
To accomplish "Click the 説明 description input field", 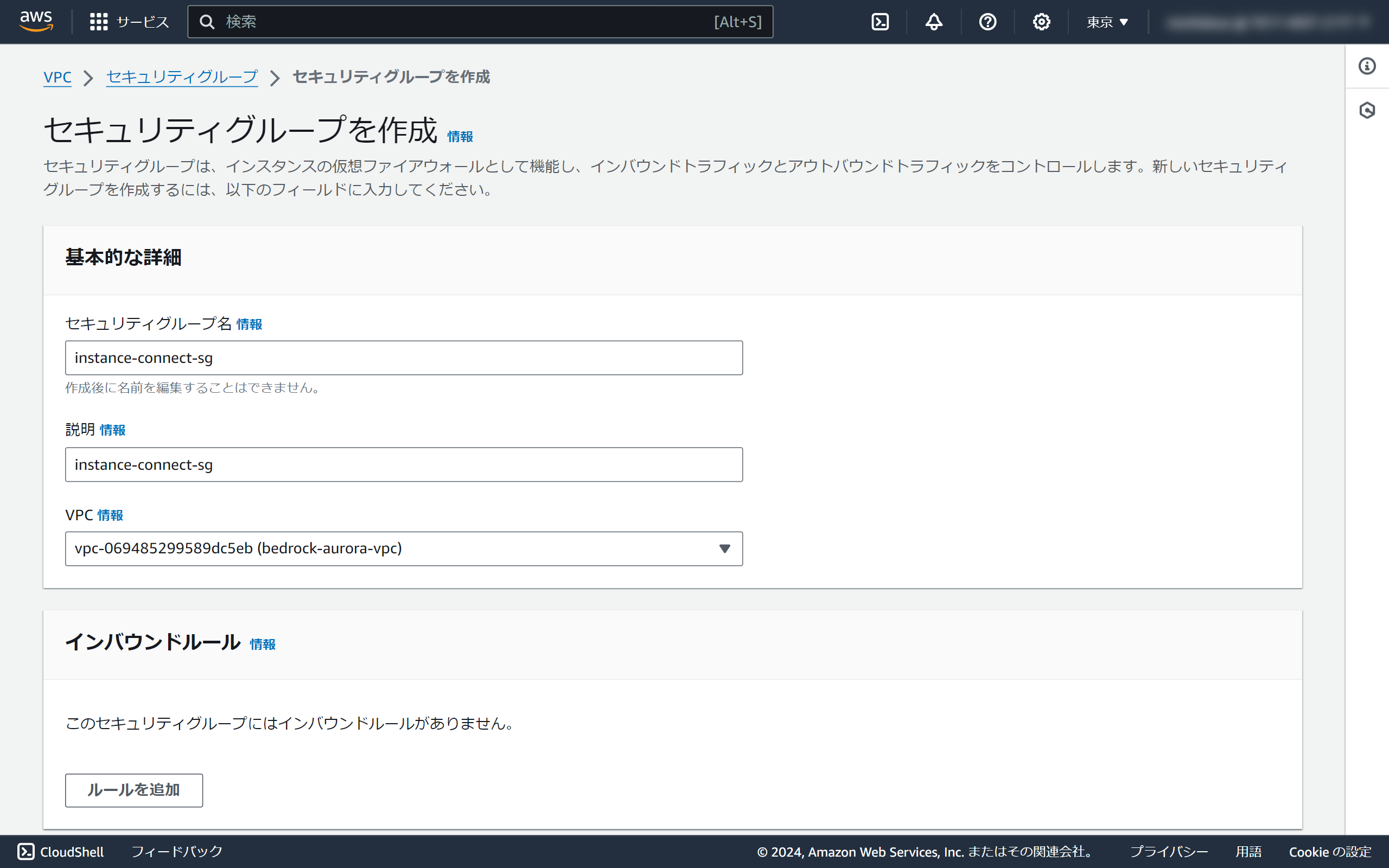I will (404, 464).
